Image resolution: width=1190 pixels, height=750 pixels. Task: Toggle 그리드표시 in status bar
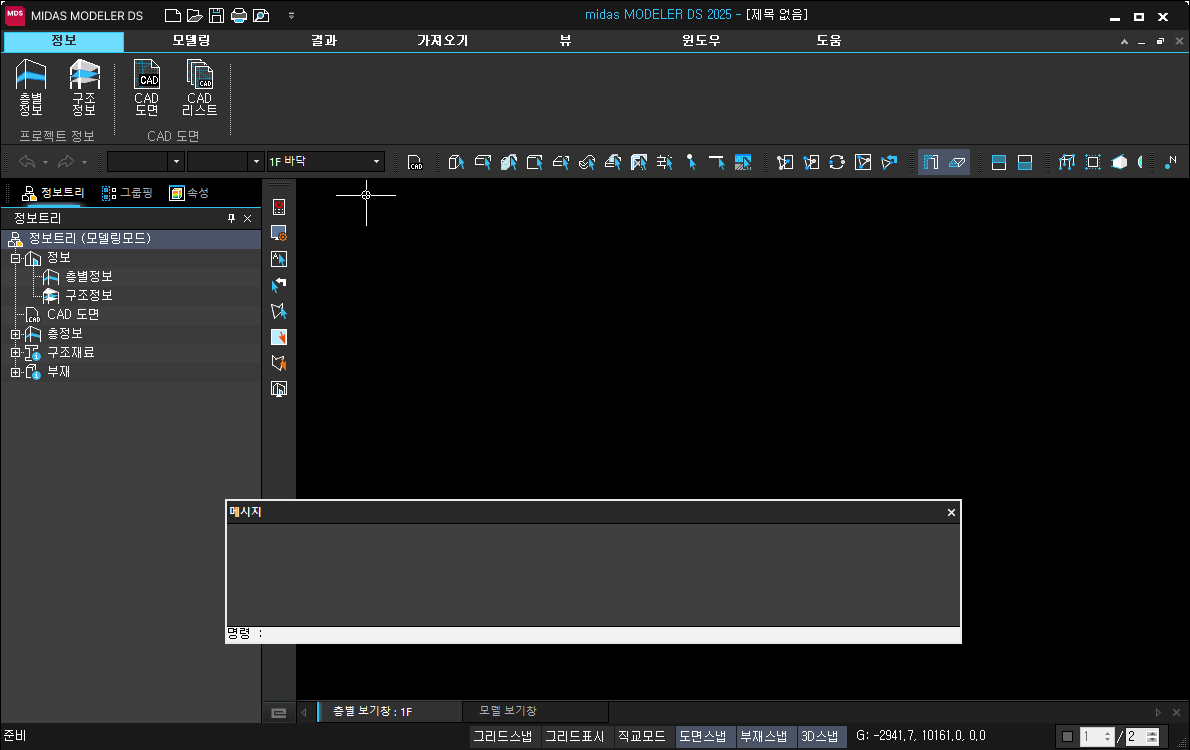coord(575,736)
